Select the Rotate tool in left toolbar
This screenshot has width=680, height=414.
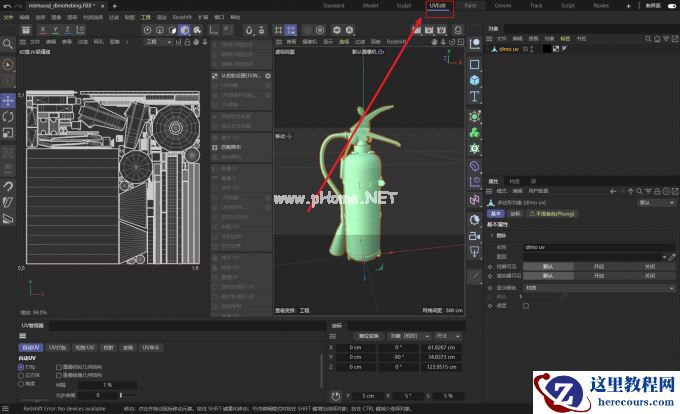tap(8, 117)
